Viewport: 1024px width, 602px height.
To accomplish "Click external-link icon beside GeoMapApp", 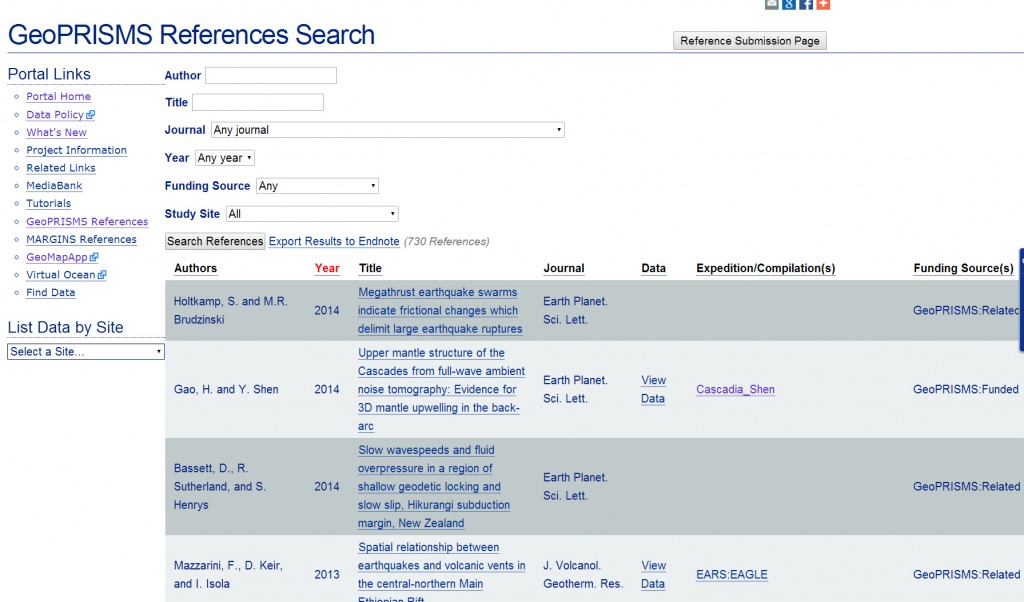I will [x=94, y=257].
